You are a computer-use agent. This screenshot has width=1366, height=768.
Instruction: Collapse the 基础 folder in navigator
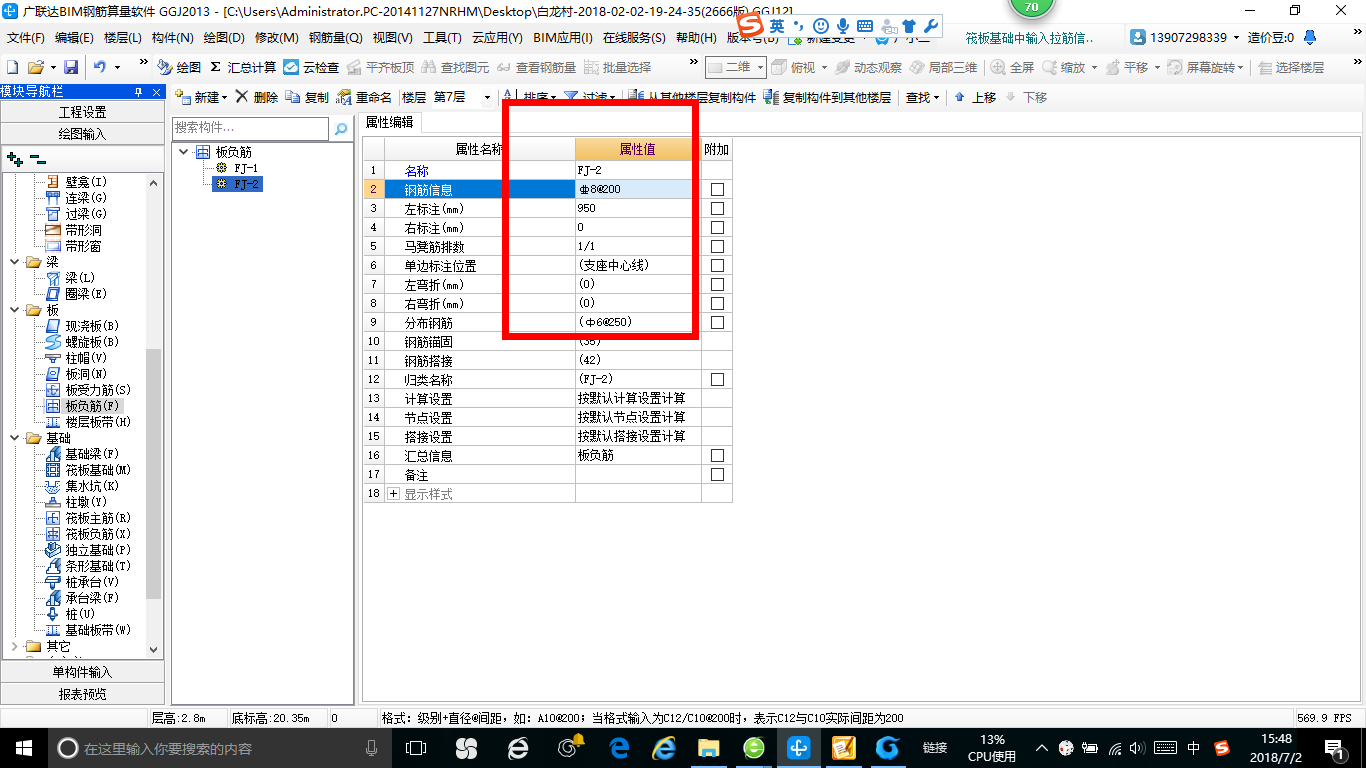click(14, 438)
